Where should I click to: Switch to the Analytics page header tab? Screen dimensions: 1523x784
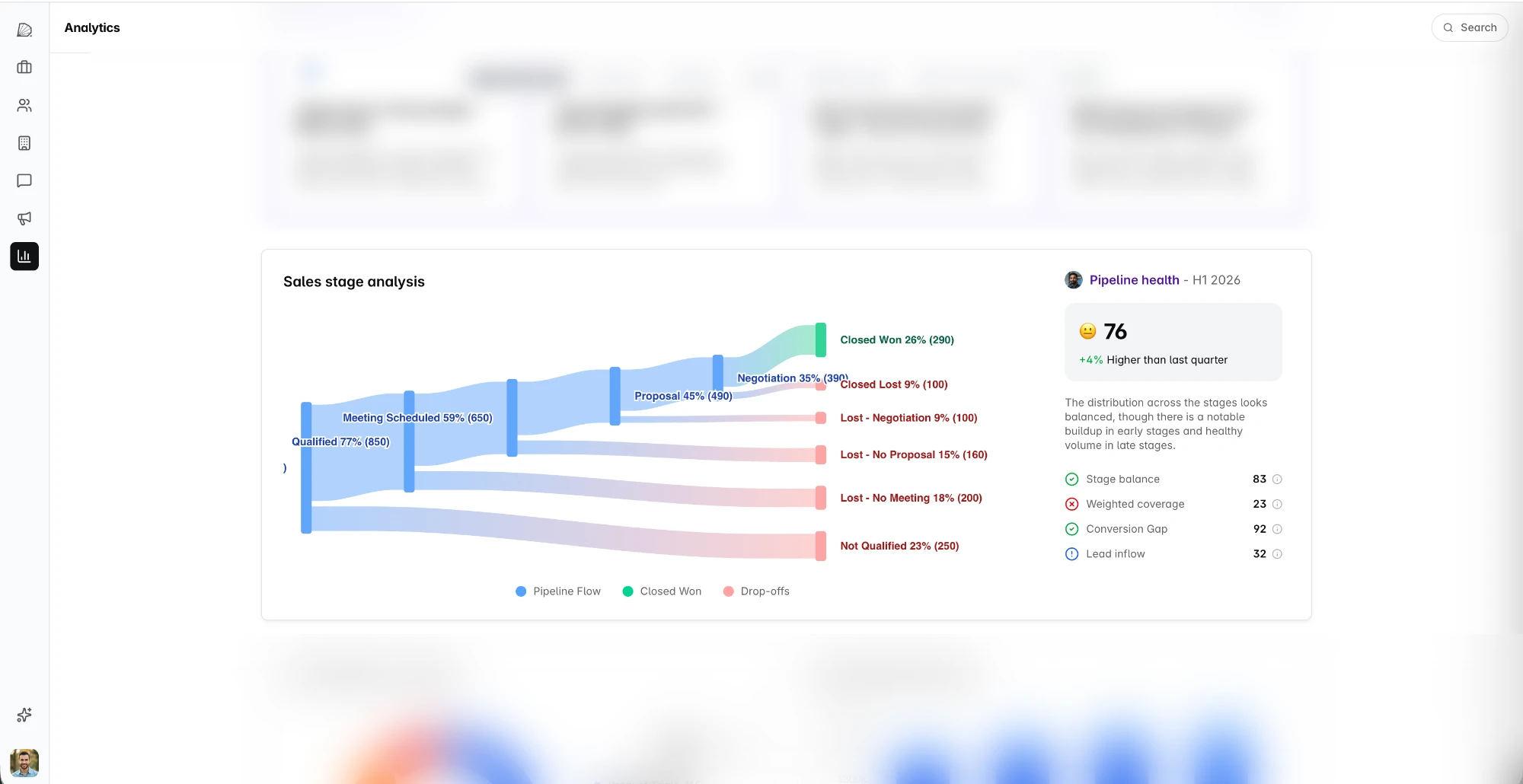91,27
